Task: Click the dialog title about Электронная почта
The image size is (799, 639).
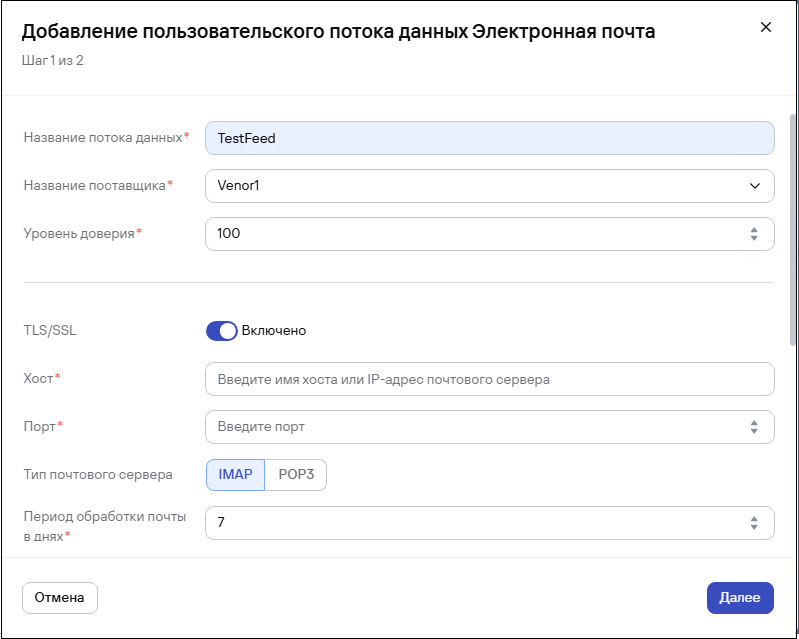Action: [x=338, y=32]
